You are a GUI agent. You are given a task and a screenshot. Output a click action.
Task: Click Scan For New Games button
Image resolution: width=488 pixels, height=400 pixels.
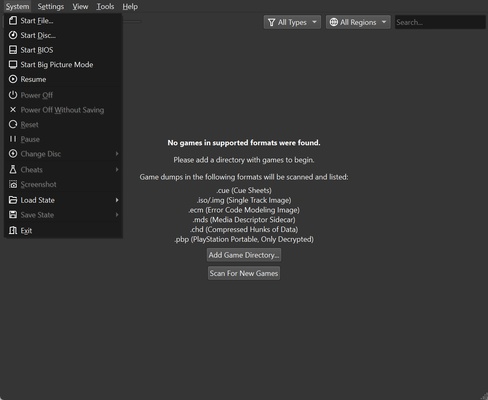coord(244,273)
